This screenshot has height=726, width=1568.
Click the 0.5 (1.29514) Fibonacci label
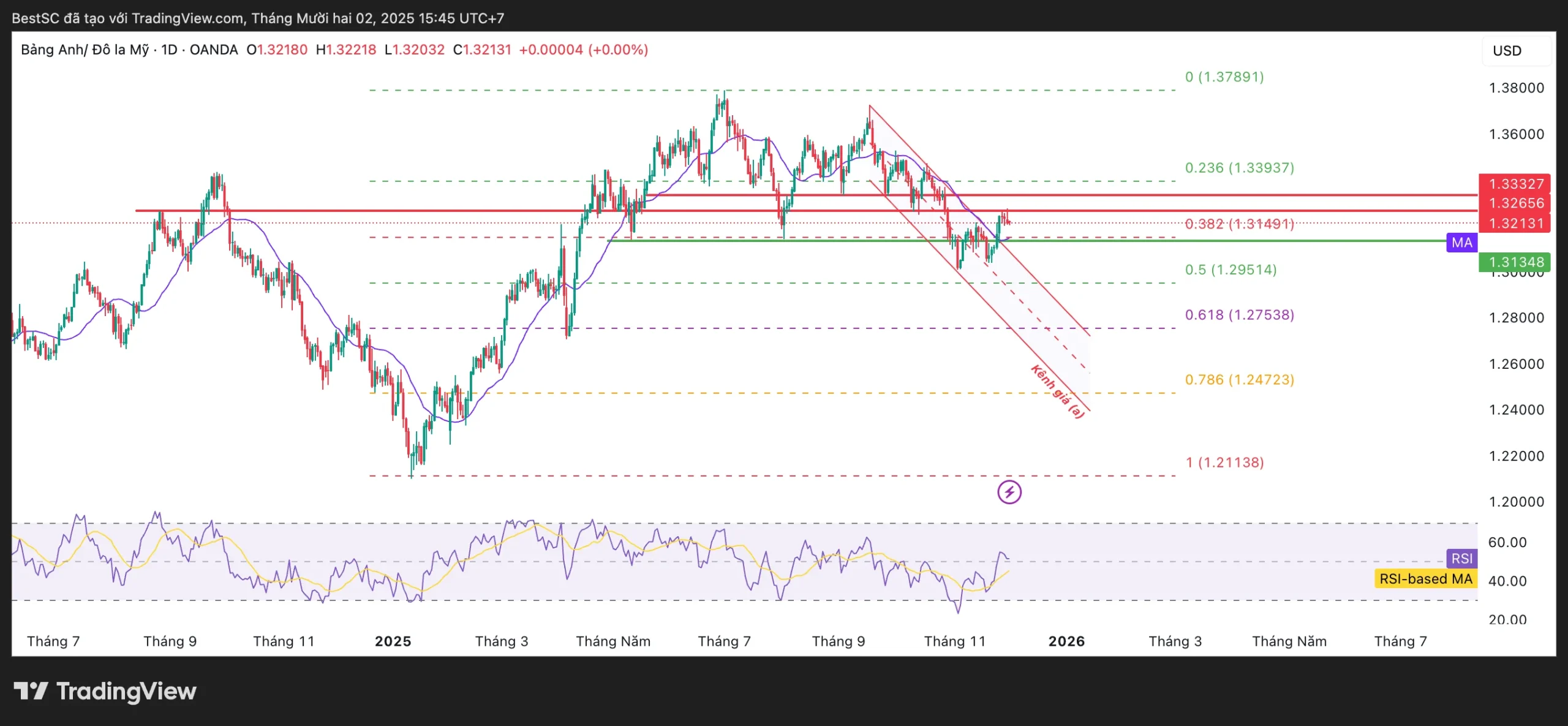(1231, 270)
